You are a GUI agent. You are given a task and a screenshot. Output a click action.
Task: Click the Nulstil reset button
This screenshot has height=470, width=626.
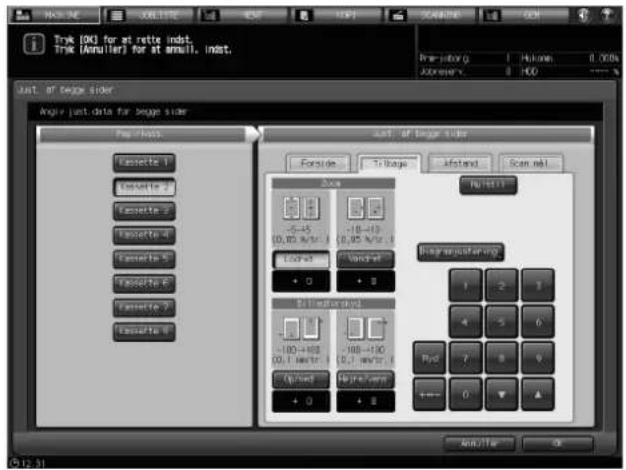(488, 185)
